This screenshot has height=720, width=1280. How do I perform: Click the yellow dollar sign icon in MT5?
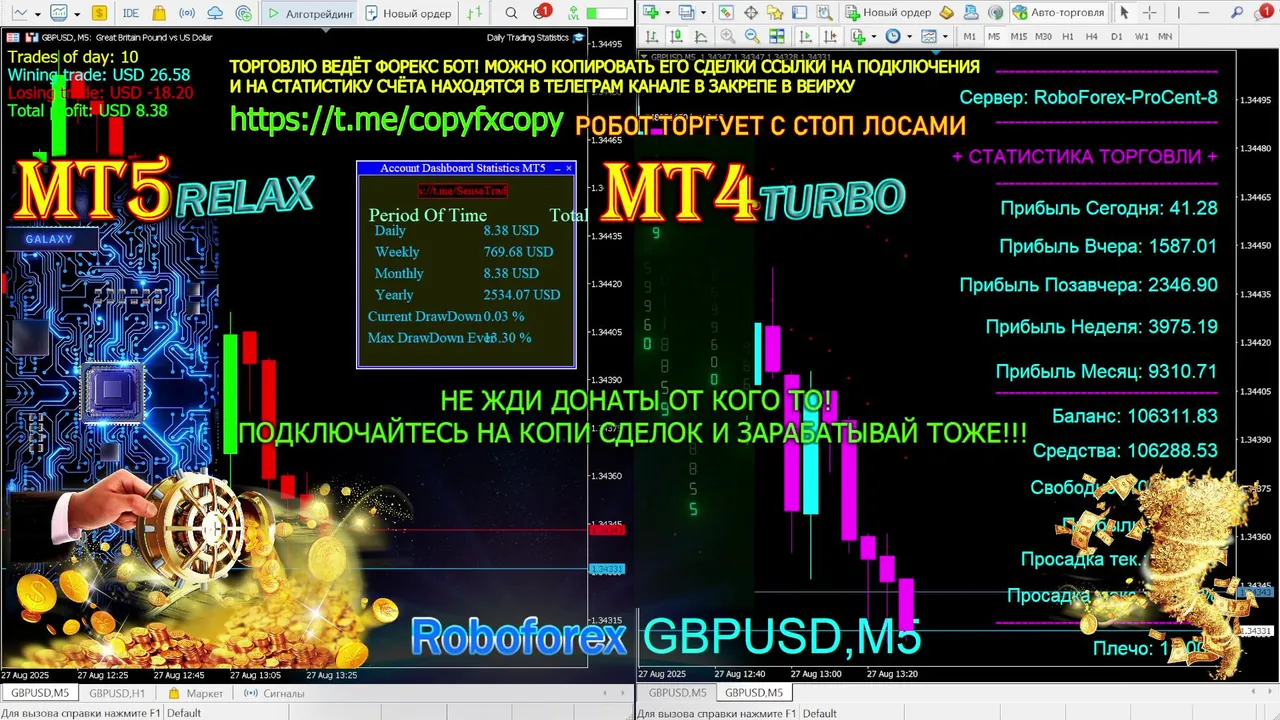pos(99,13)
